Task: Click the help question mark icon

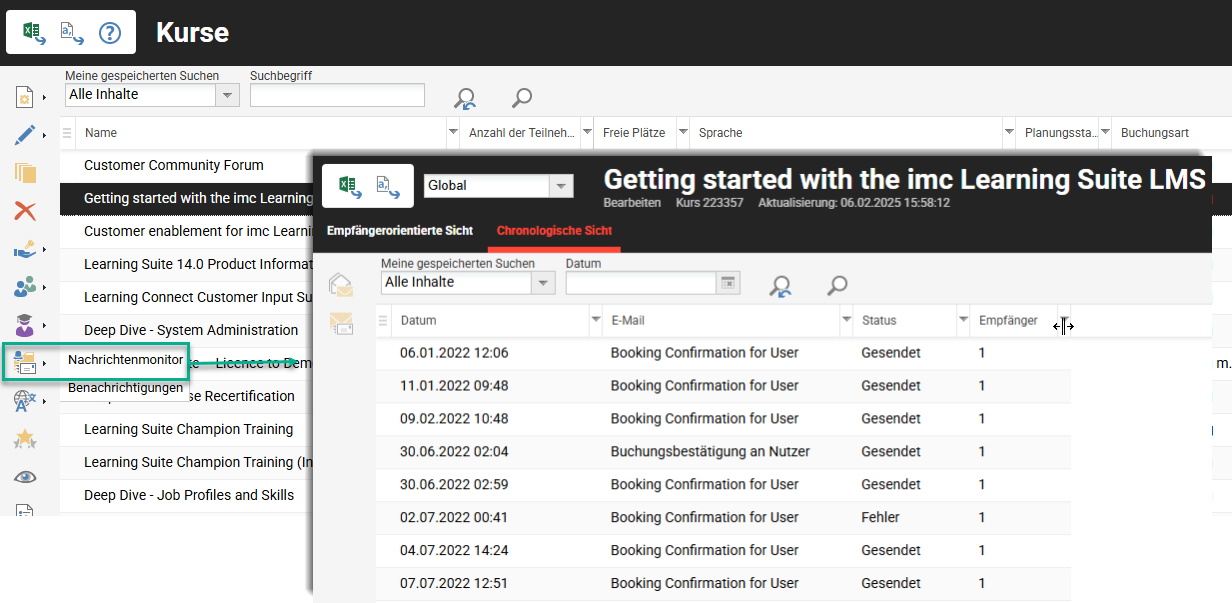Action: [x=109, y=33]
